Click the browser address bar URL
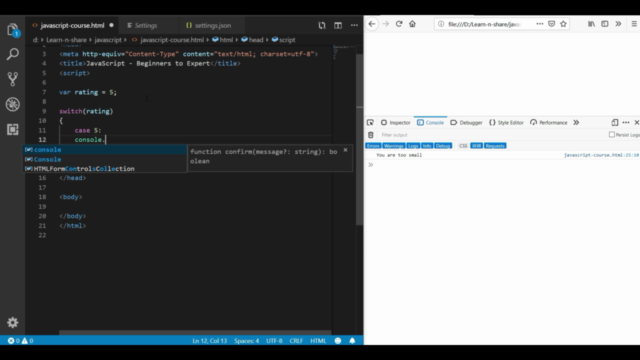This screenshot has height=360, width=640. click(x=484, y=24)
